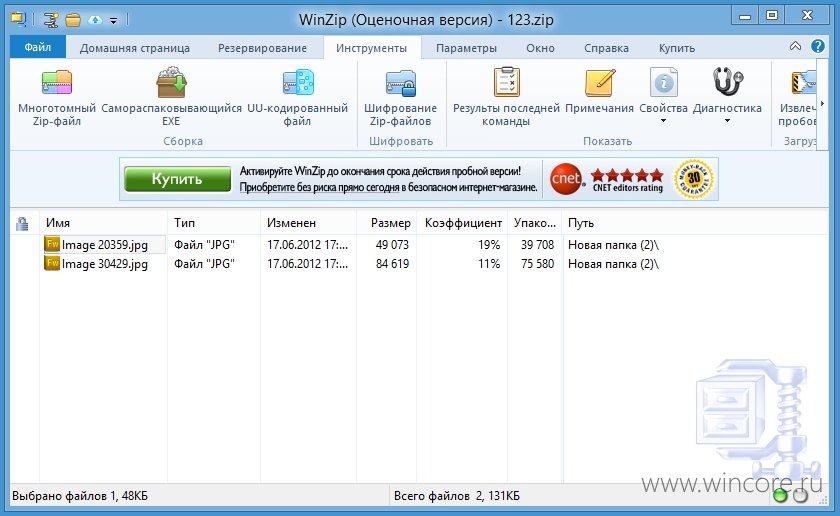Screen dimensions: 840x516
Task: Click status text Всего файлов 2, 131КБ
Action: tap(457, 496)
